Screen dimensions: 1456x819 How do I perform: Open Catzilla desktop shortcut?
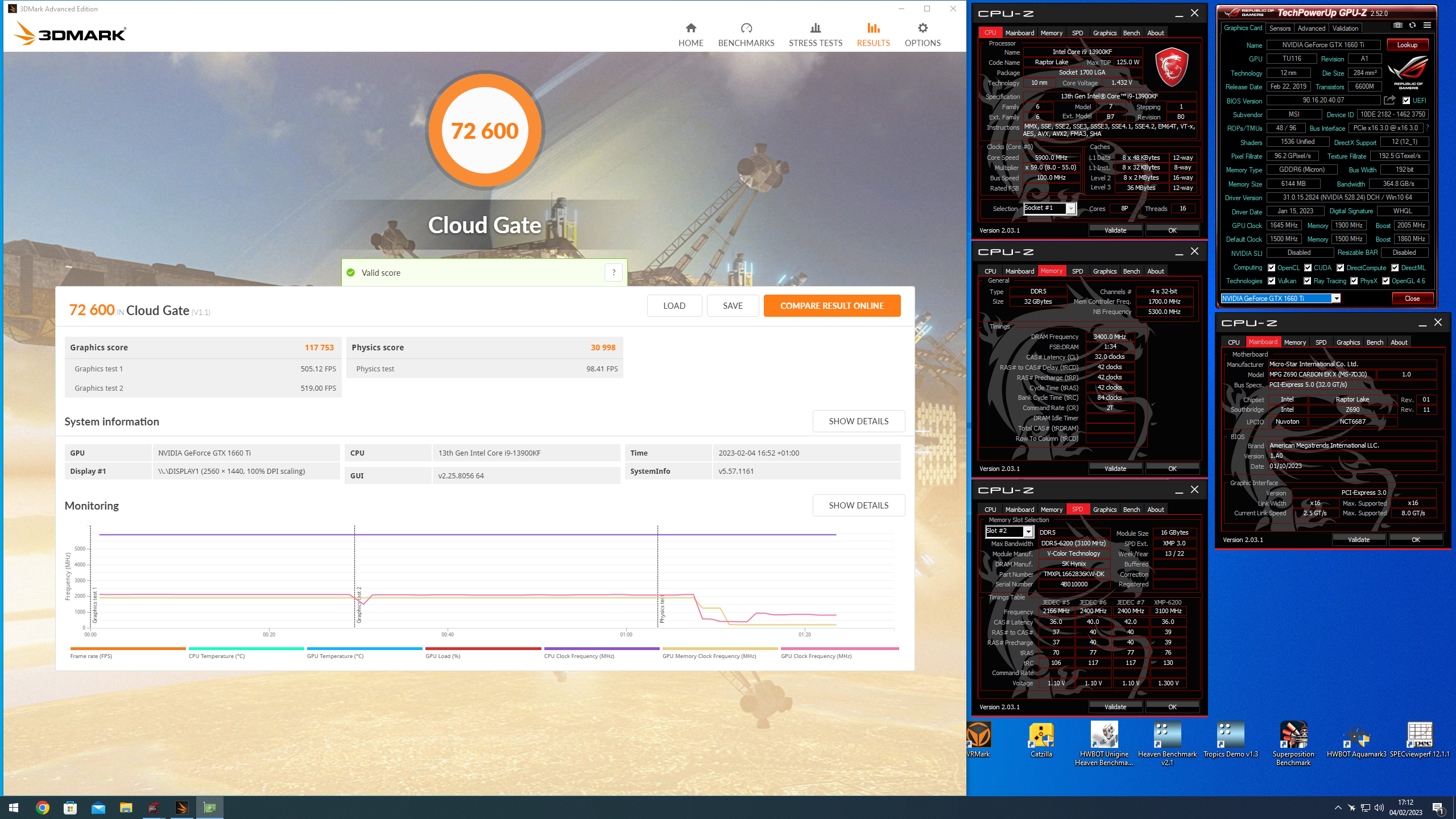click(x=1041, y=740)
